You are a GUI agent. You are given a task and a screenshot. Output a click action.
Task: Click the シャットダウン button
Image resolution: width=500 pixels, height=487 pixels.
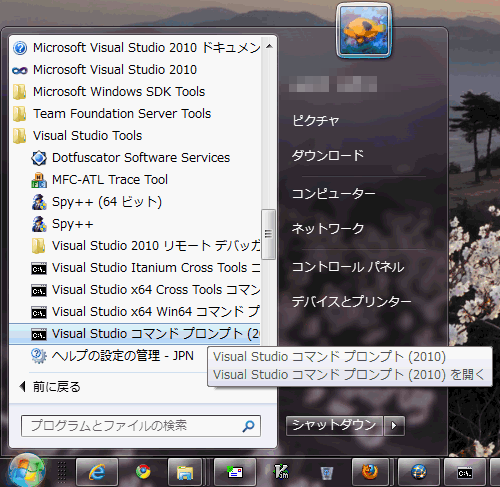tap(334, 425)
